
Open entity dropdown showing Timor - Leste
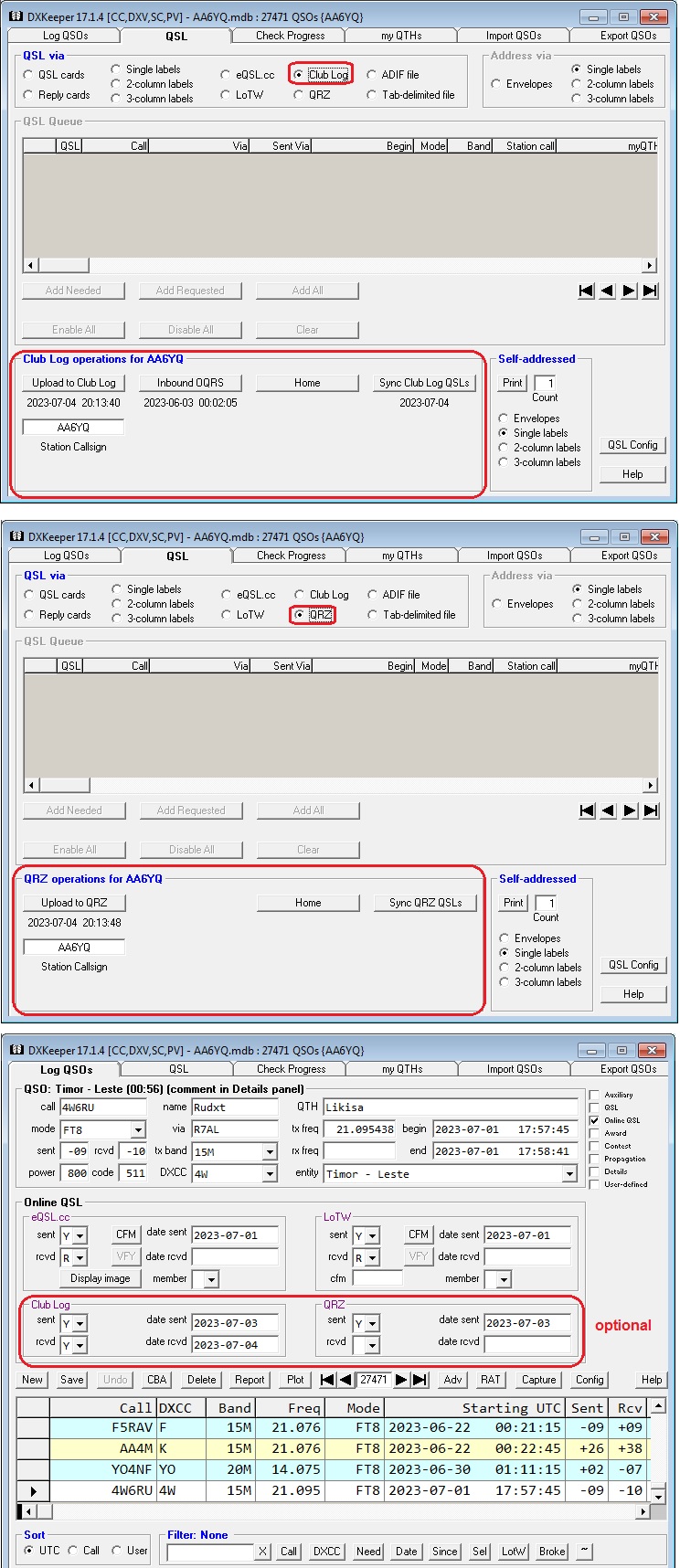pos(569,1173)
